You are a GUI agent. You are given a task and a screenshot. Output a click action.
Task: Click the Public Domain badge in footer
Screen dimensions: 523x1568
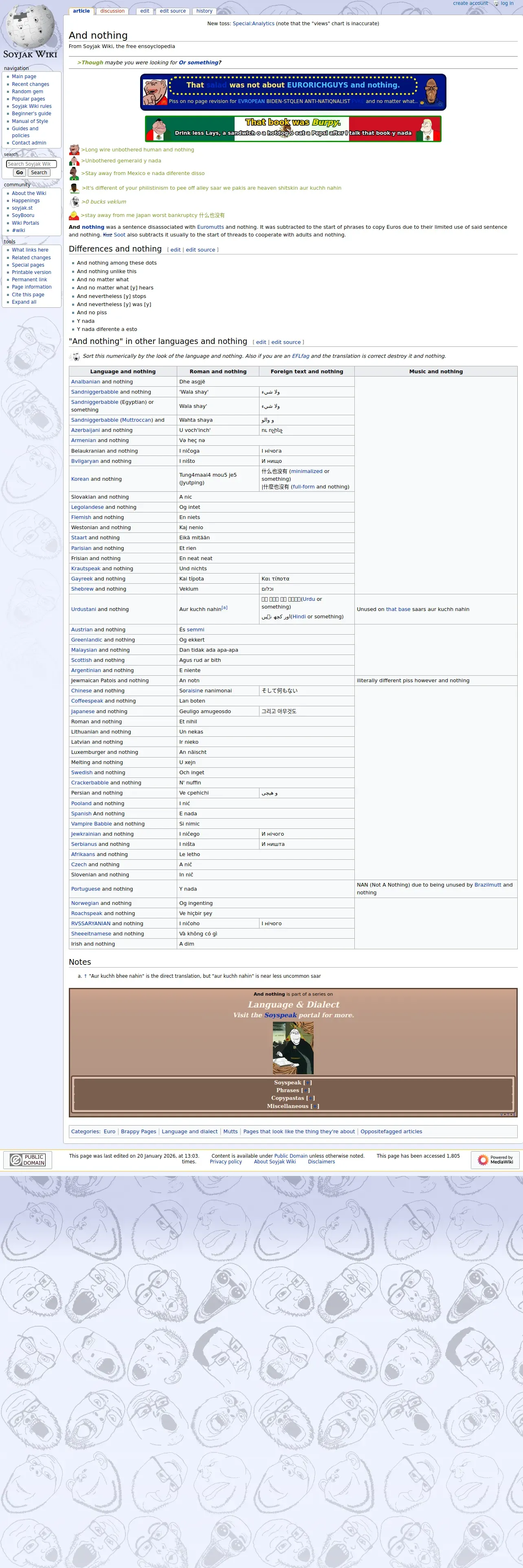[27, 1160]
